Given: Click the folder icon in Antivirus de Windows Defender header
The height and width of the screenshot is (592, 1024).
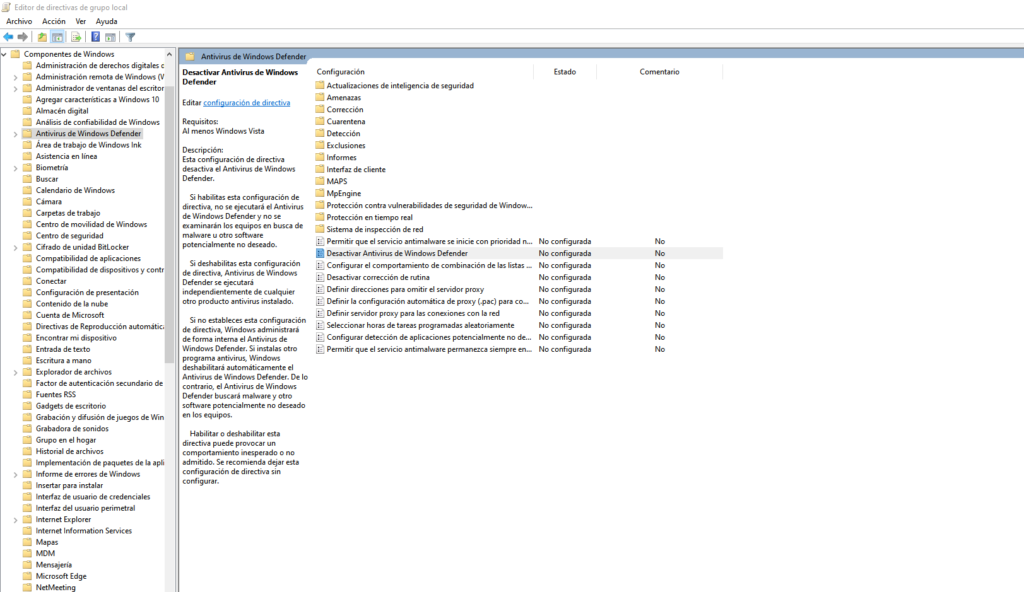Looking at the screenshot, I should click(190, 57).
